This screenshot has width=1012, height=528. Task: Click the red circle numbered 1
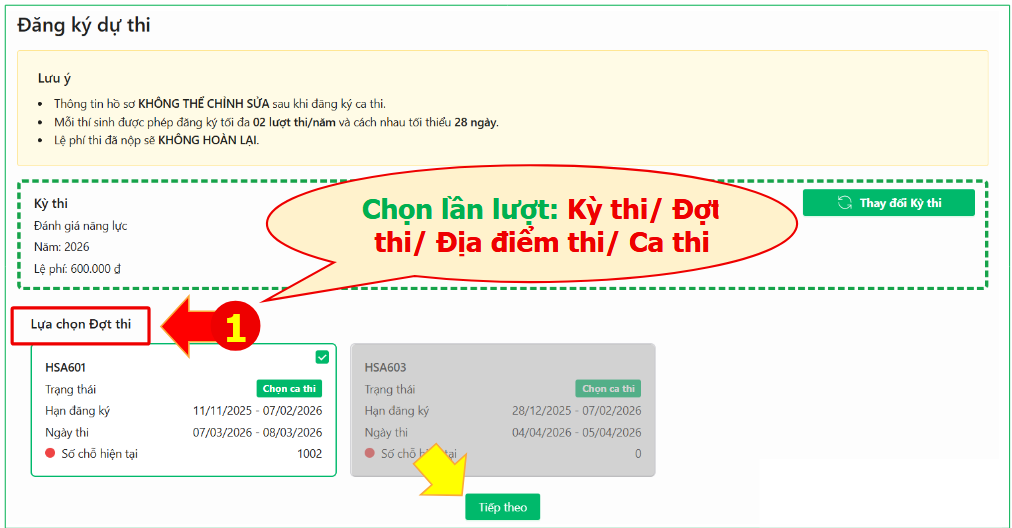point(235,328)
